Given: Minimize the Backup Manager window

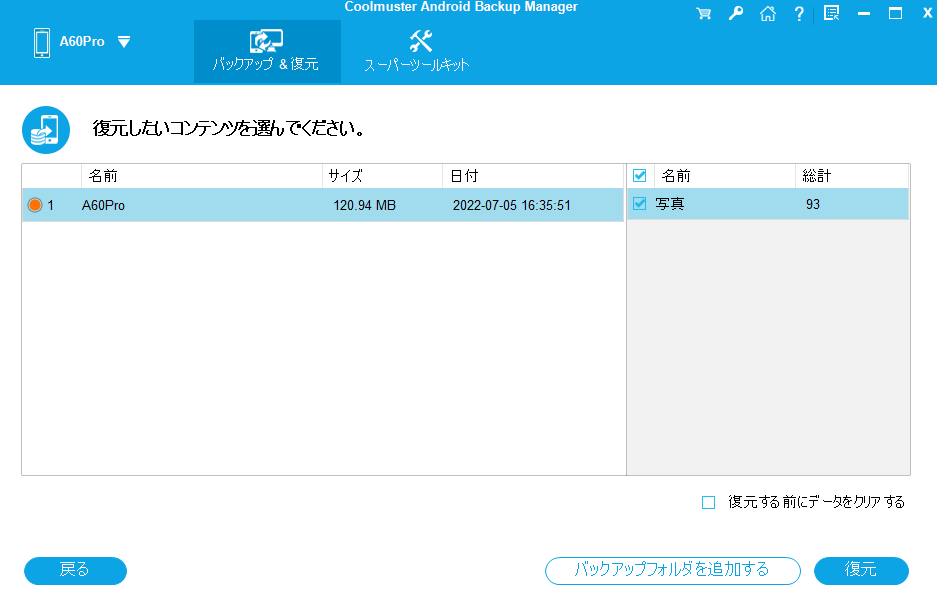Looking at the screenshot, I should point(864,14).
